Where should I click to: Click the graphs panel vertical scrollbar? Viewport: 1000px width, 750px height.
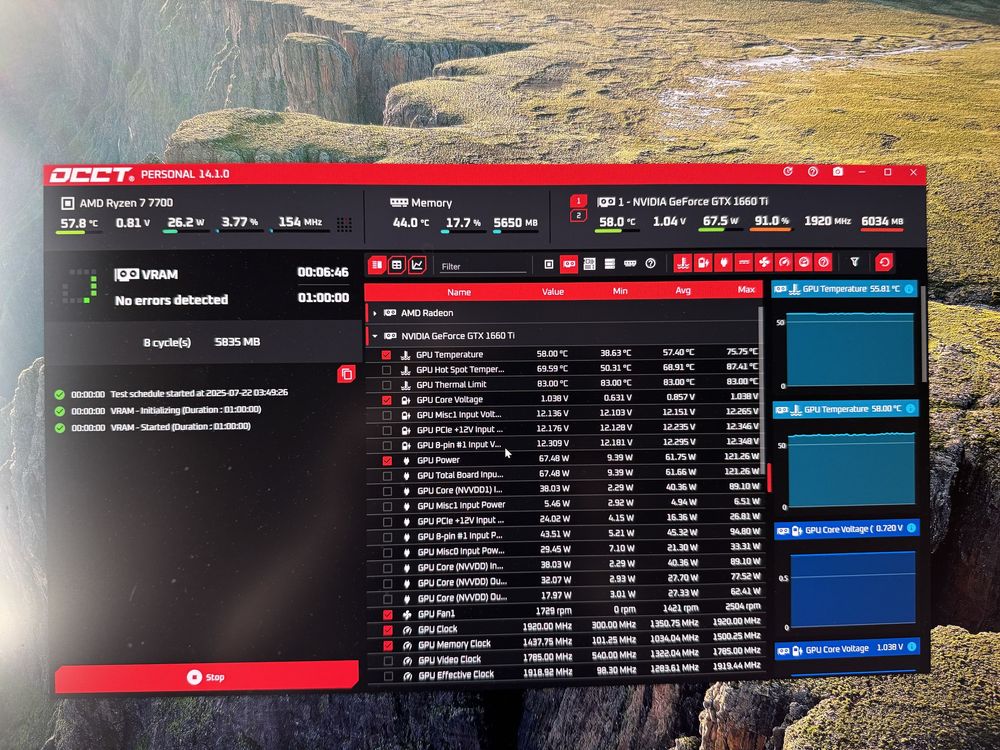pyautogui.click(x=923, y=335)
